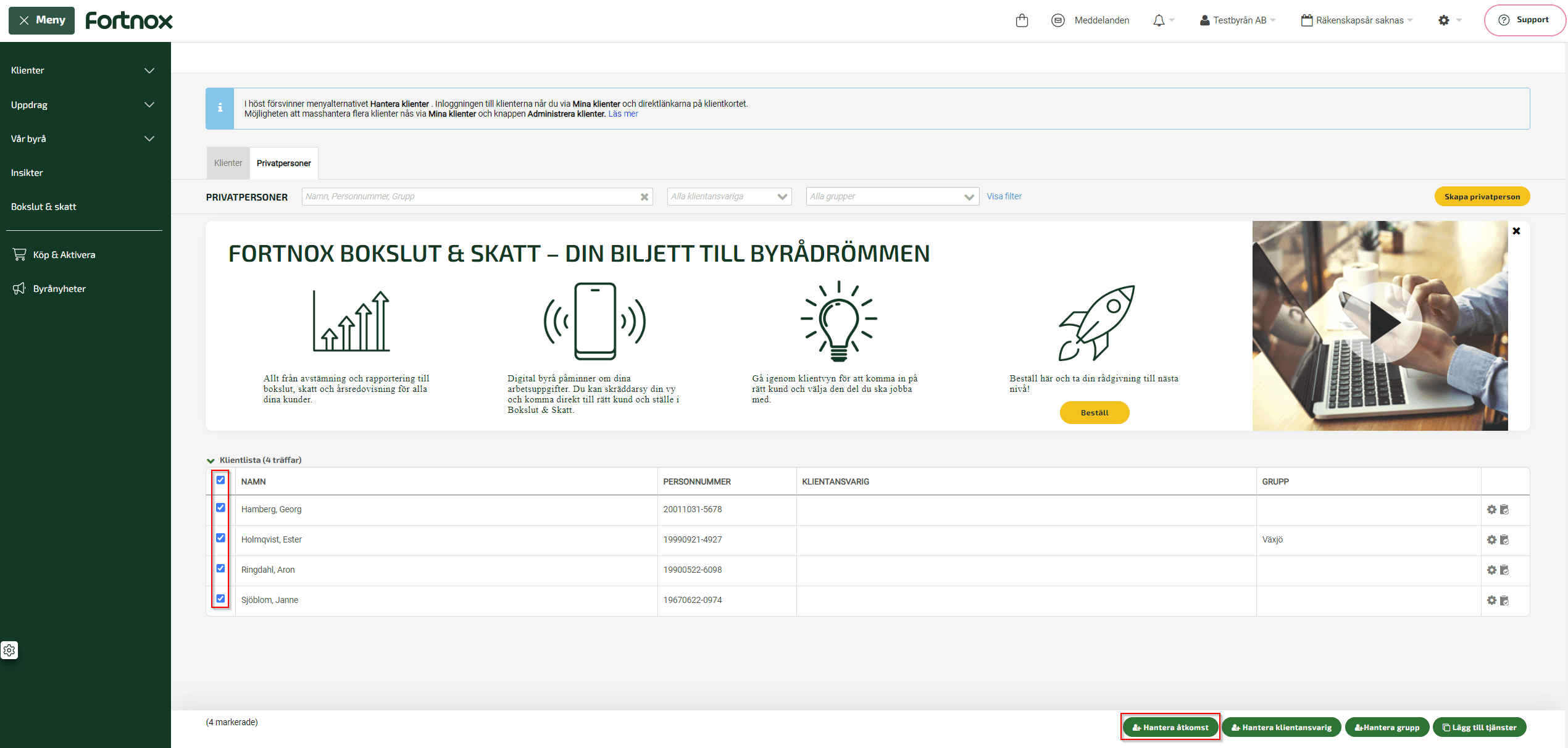Open Köp & Aktivera cart item
The height and width of the screenshot is (748, 1568).
point(54,255)
